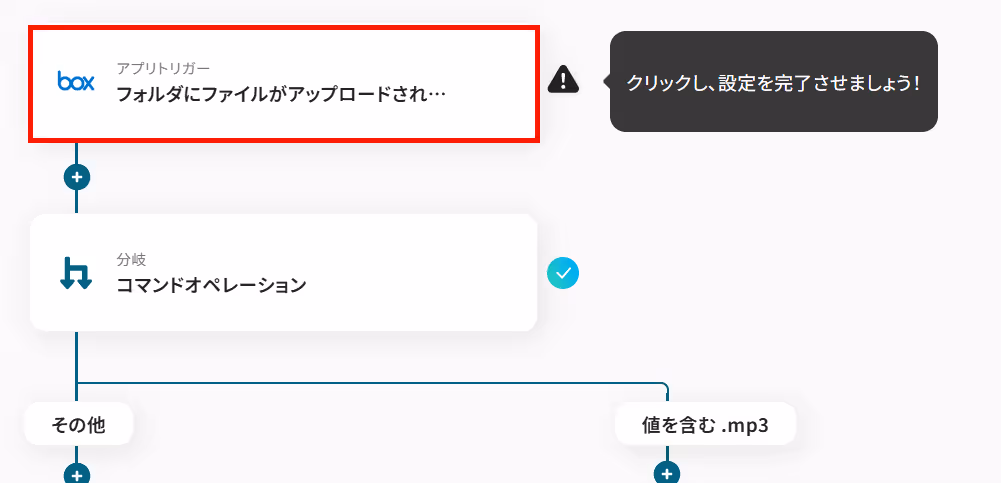Click the black warning triangle icon
Image resolution: width=1001 pixels, height=483 pixels.
(563, 79)
